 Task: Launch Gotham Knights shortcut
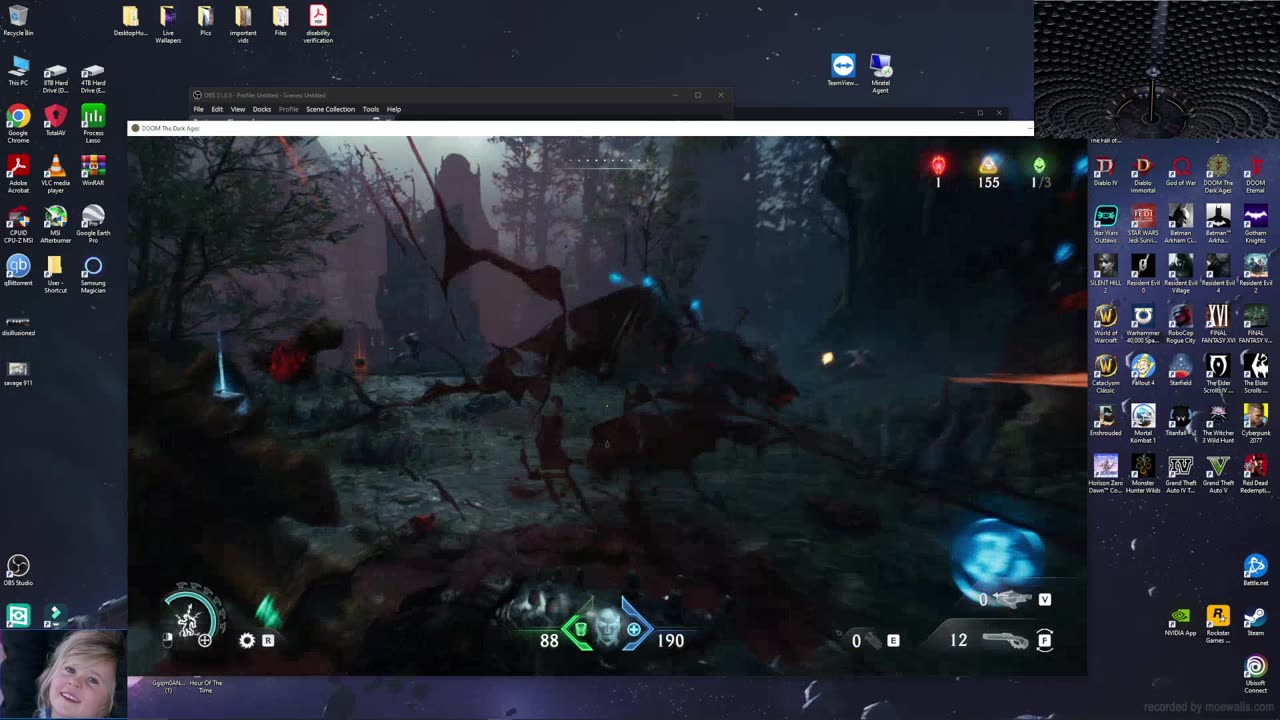[x=1255, y=224]
